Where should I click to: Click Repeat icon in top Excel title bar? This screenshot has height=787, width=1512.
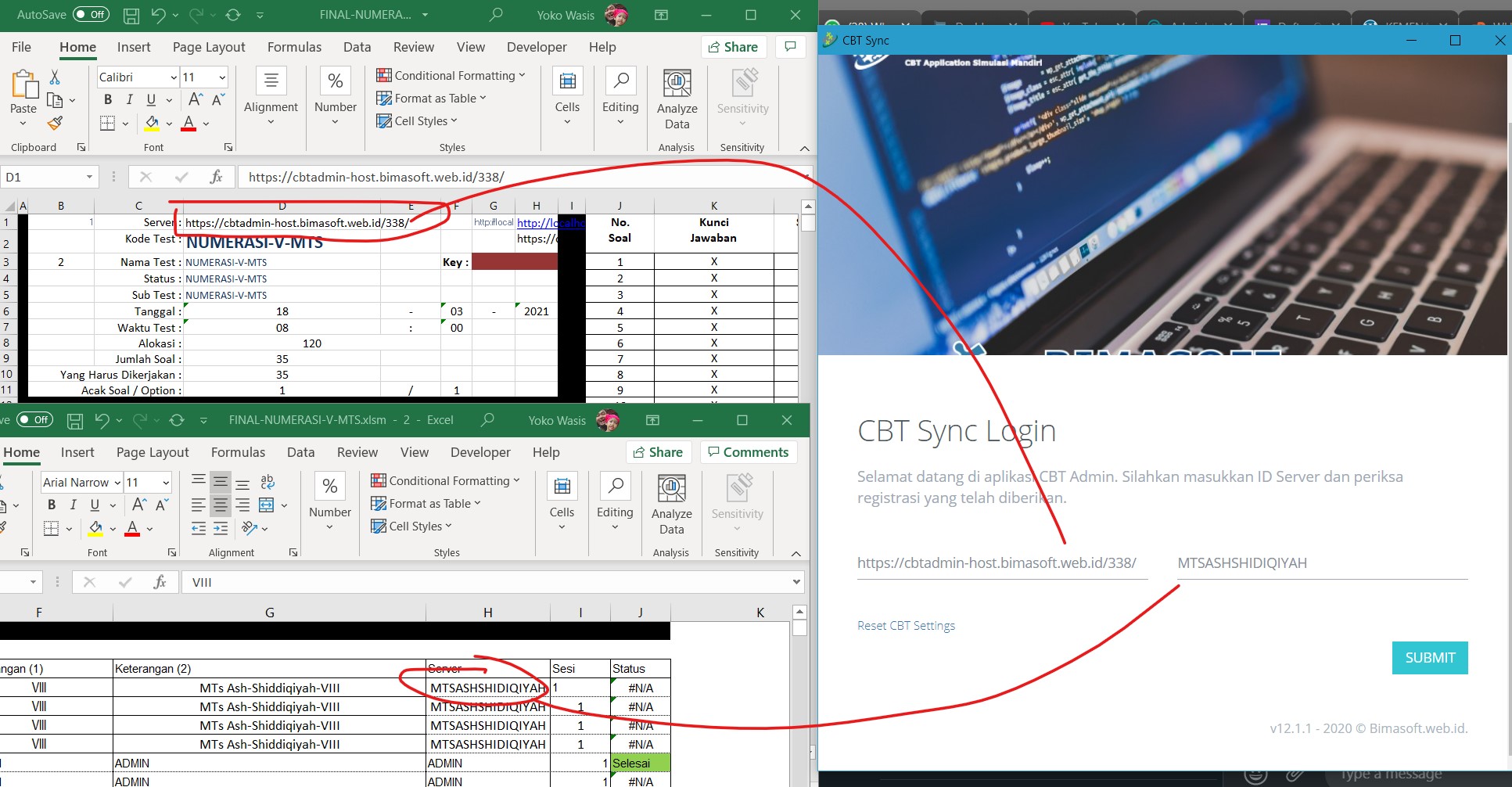click(x=233, y=15)
